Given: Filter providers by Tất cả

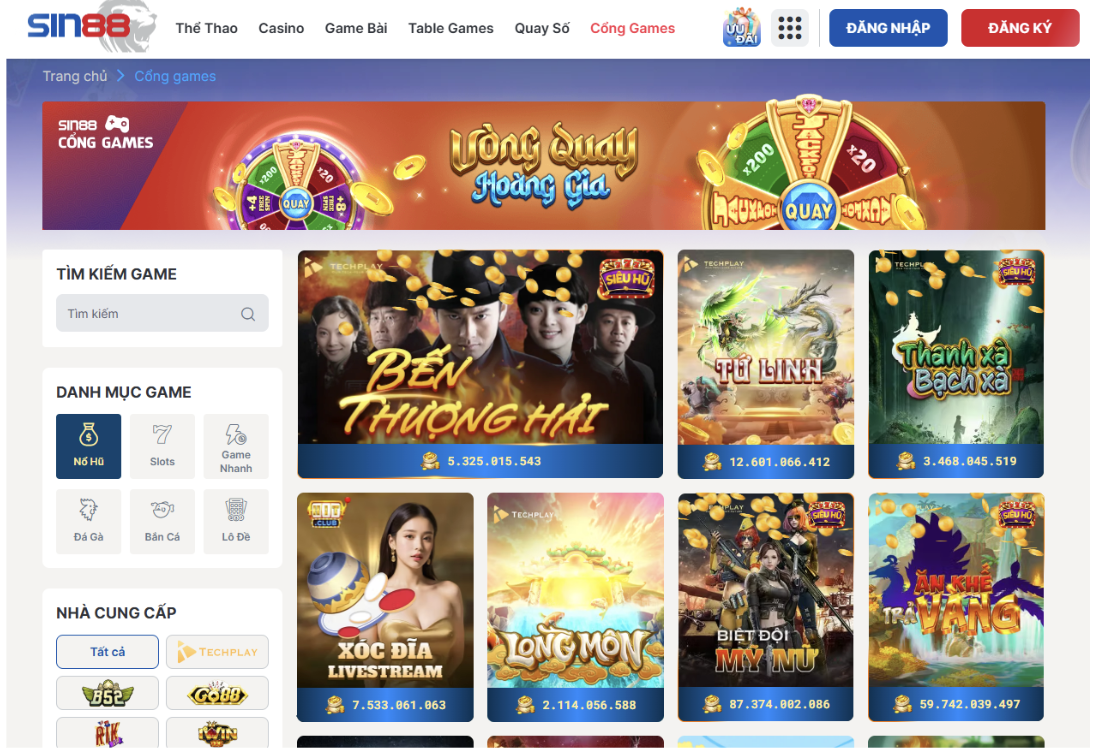Looking at the screenshot, I should pyautogui.click(x=107, y=651).
